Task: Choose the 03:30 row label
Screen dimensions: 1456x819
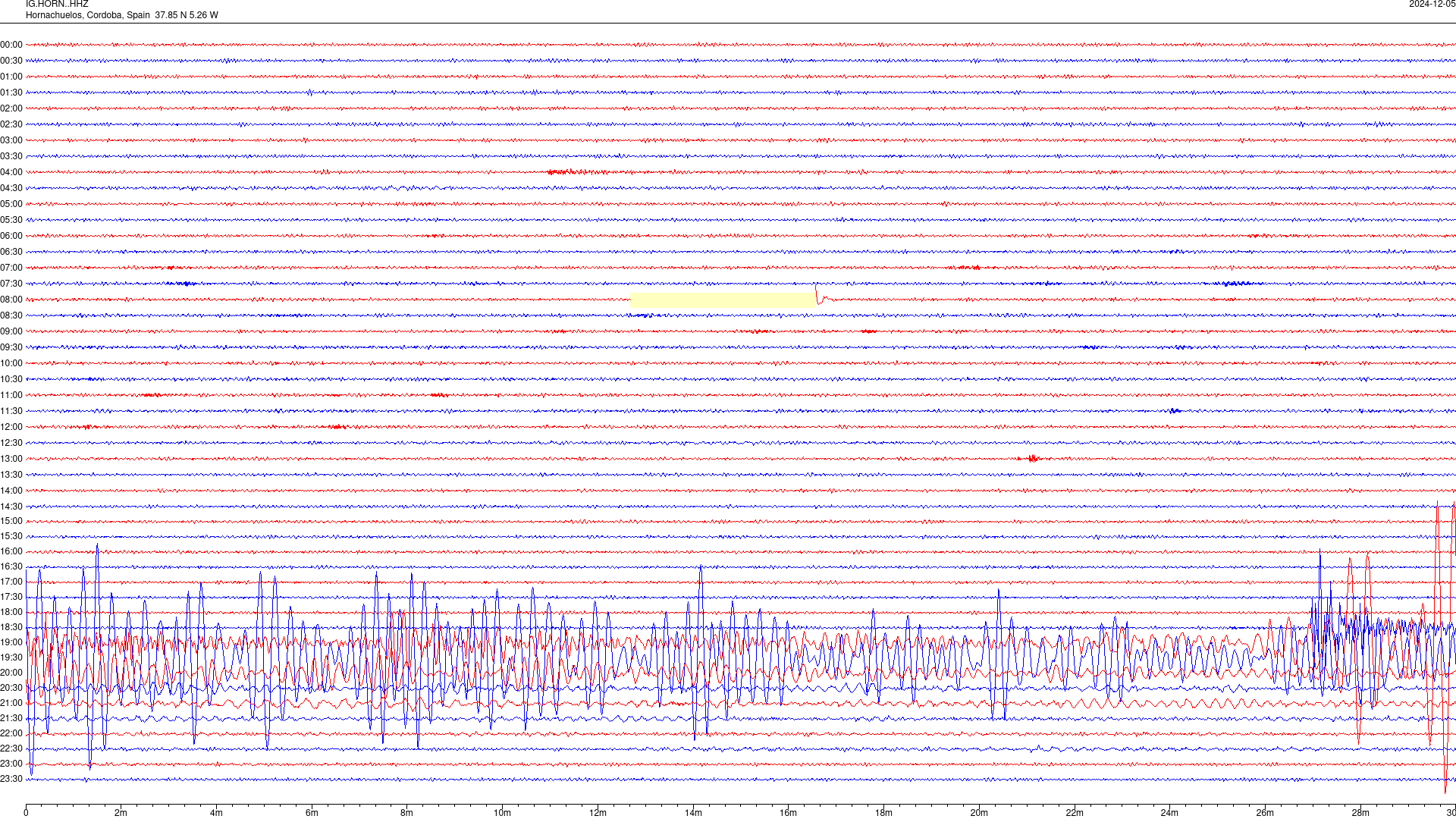Action: pyautogui.click(x=11, y=156)
